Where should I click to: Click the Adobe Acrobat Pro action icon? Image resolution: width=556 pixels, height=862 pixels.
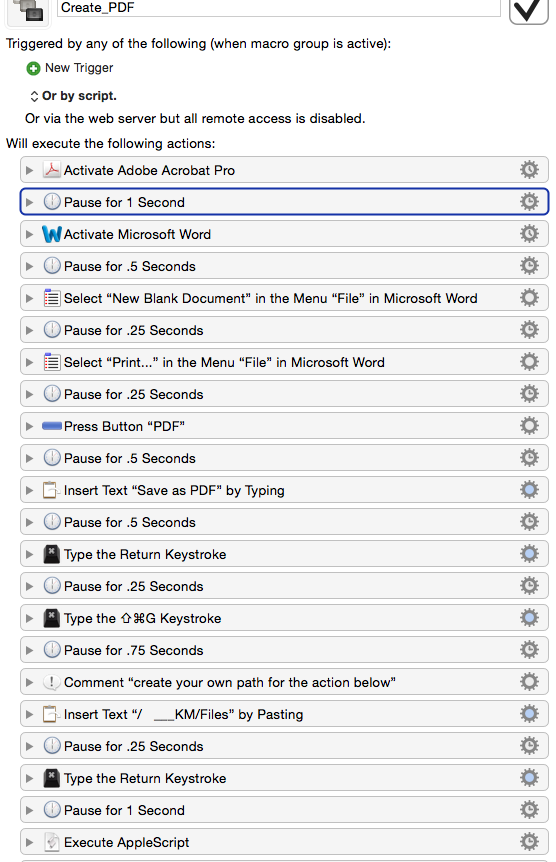[x=52, y=170]
